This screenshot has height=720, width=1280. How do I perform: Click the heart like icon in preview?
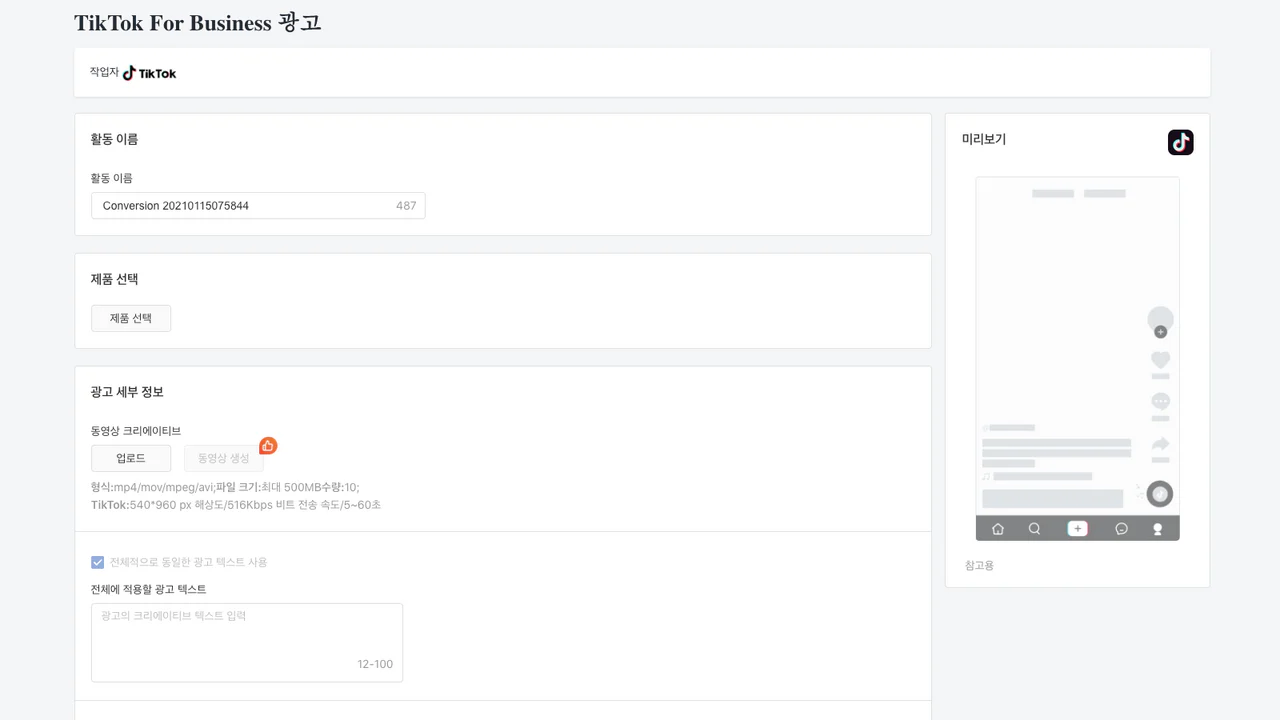[1160, 360]
